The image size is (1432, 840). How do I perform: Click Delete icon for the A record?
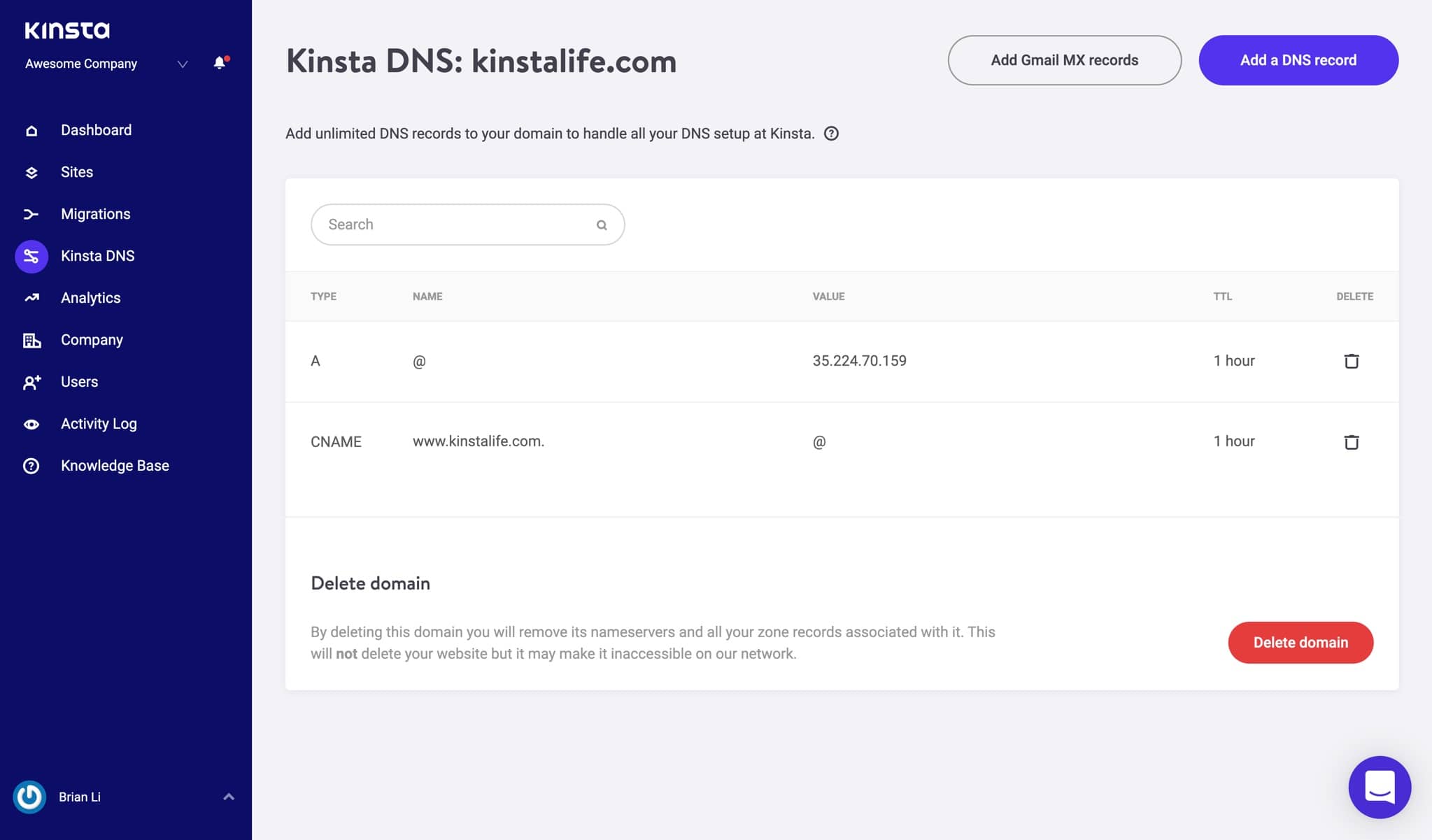click(1351, 361)
